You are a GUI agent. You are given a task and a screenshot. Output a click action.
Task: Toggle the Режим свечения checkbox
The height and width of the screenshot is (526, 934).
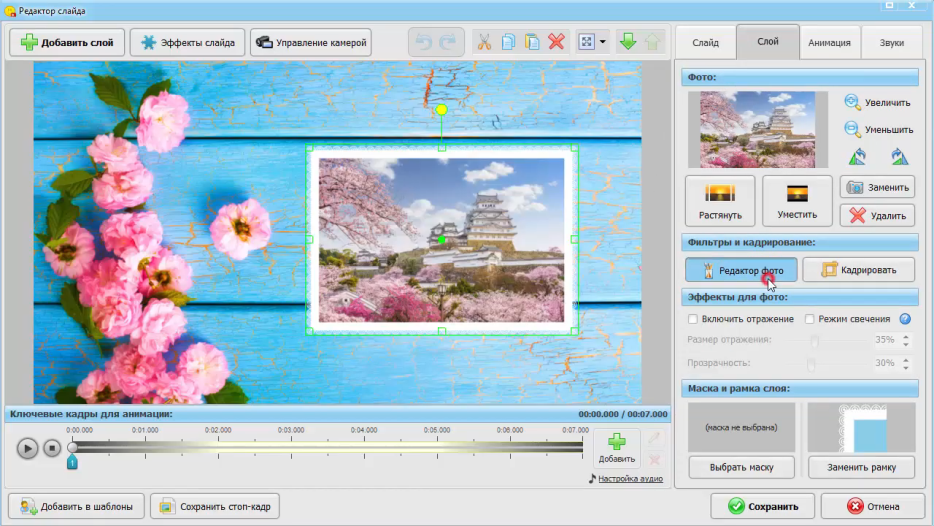[810, 319]
